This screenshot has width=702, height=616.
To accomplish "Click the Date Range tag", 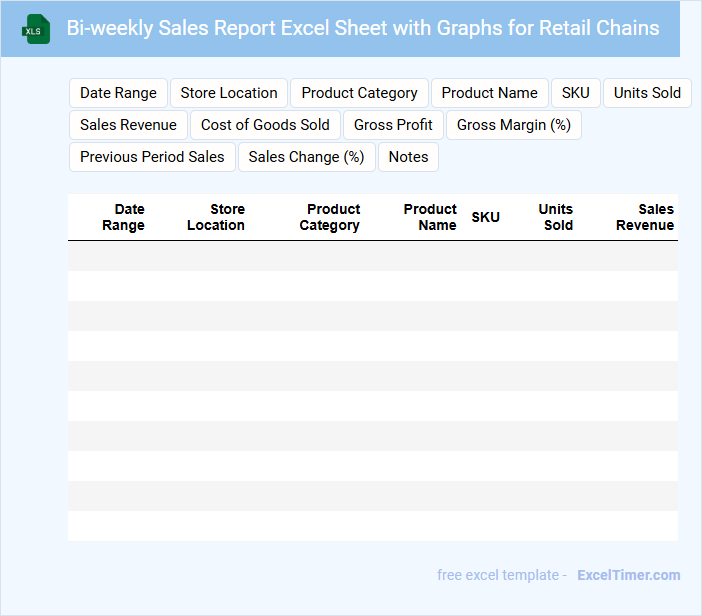I will tap(118, 93).
